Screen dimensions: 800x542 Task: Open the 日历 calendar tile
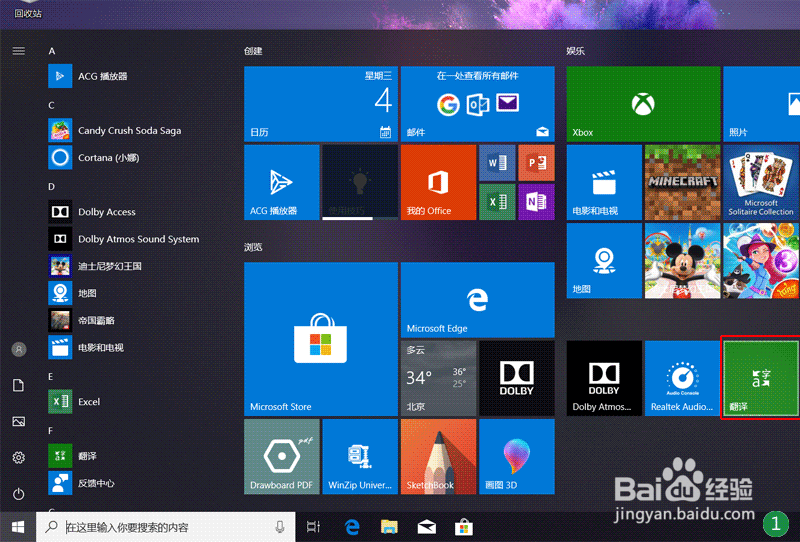click(x=321, y=104)
